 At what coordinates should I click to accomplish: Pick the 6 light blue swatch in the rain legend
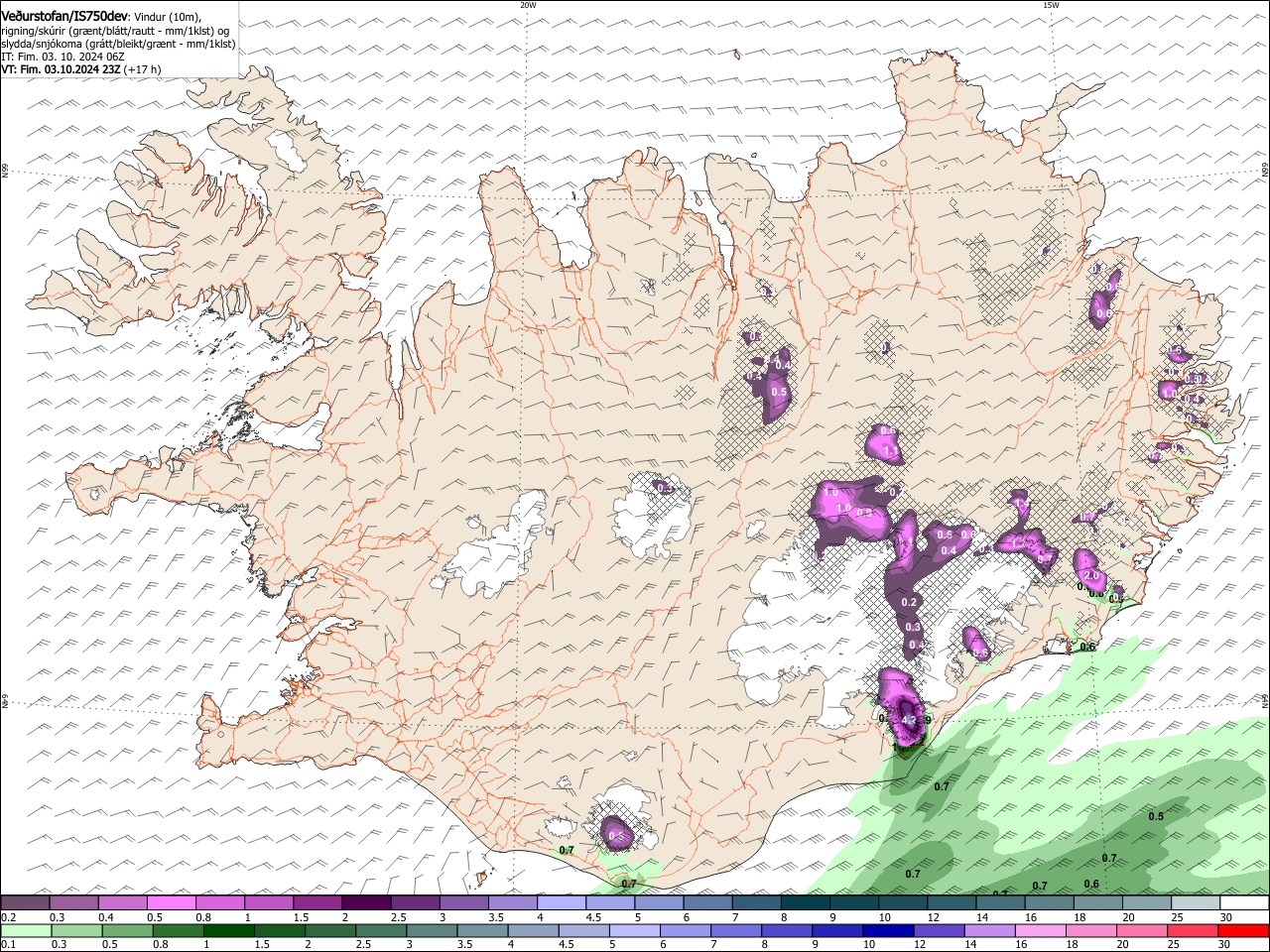[685, 930]
